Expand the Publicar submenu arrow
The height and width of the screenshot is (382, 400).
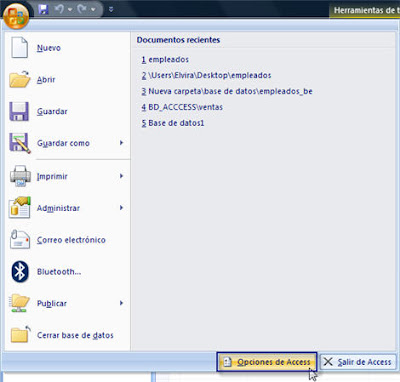pyautogui.click(x=121, y=303)
